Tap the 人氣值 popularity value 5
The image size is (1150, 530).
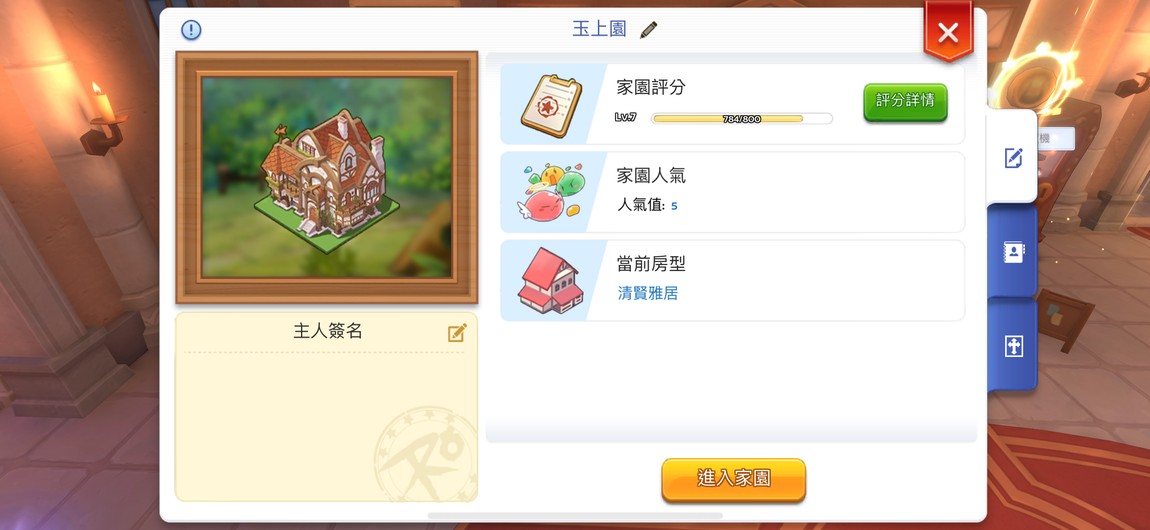pyautogui.click(x=674, y=206)
